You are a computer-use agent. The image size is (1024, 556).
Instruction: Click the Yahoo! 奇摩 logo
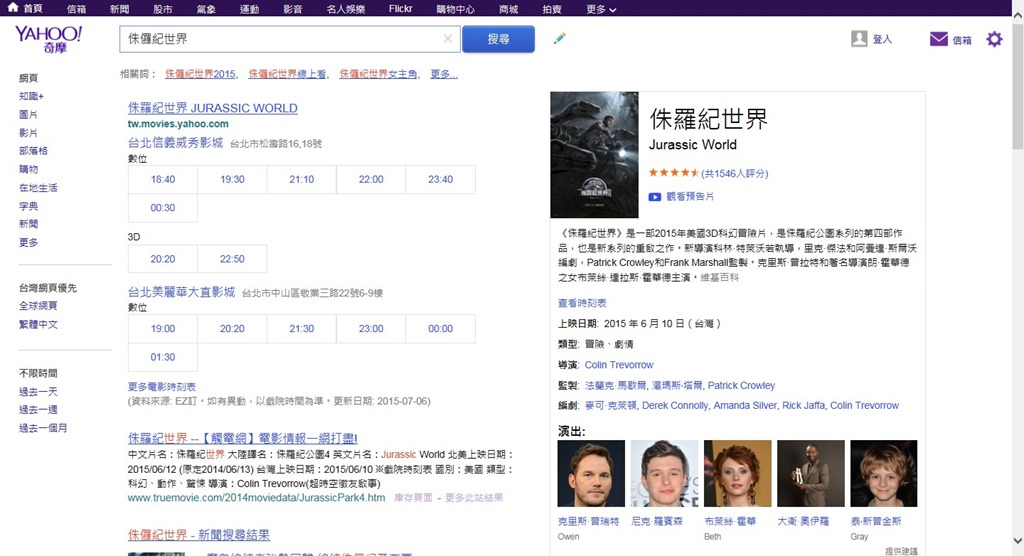click(x=48, y=40)
